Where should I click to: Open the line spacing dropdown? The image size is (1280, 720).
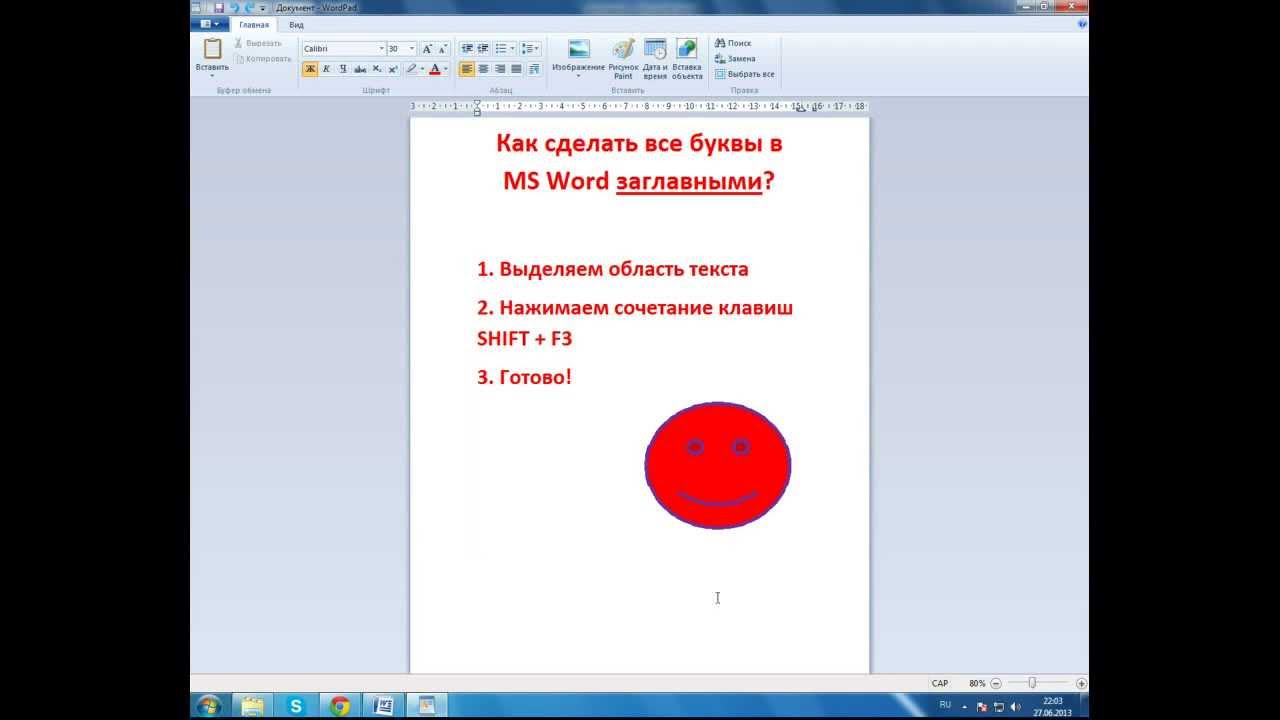tap(531, 48)
